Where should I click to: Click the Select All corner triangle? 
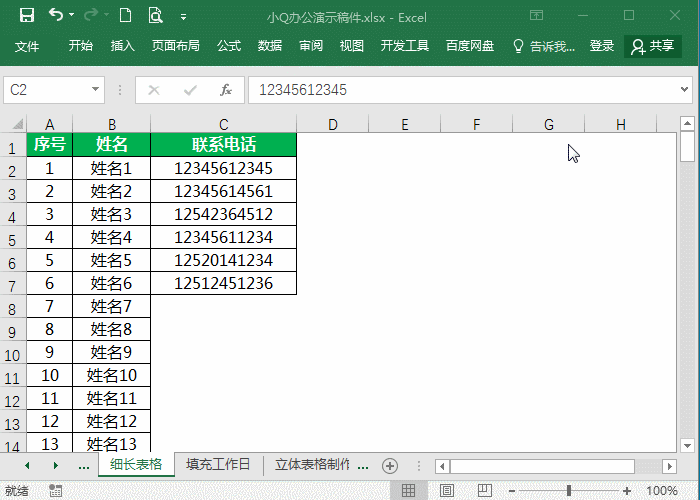(x=17, y=124)
